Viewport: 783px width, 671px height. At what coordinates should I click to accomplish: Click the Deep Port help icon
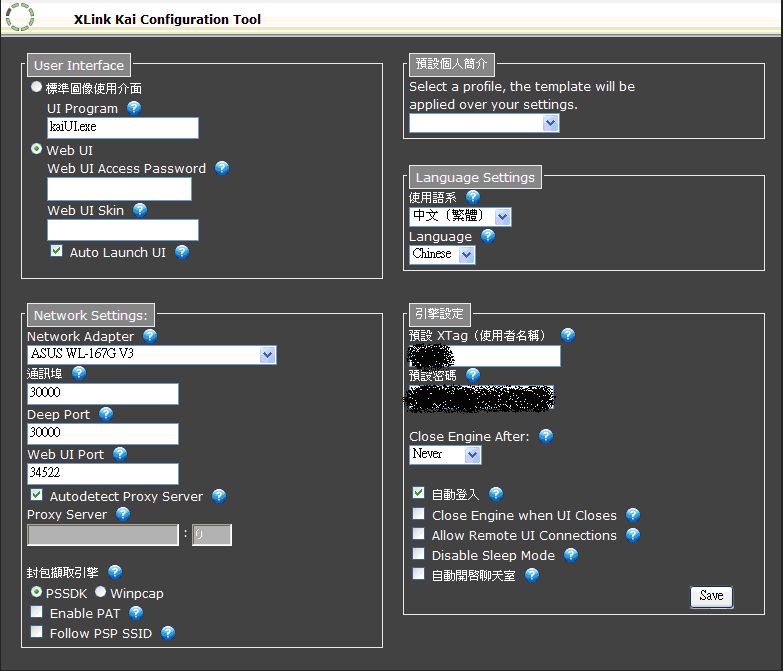pyautogui.click(x=106, y=414)
